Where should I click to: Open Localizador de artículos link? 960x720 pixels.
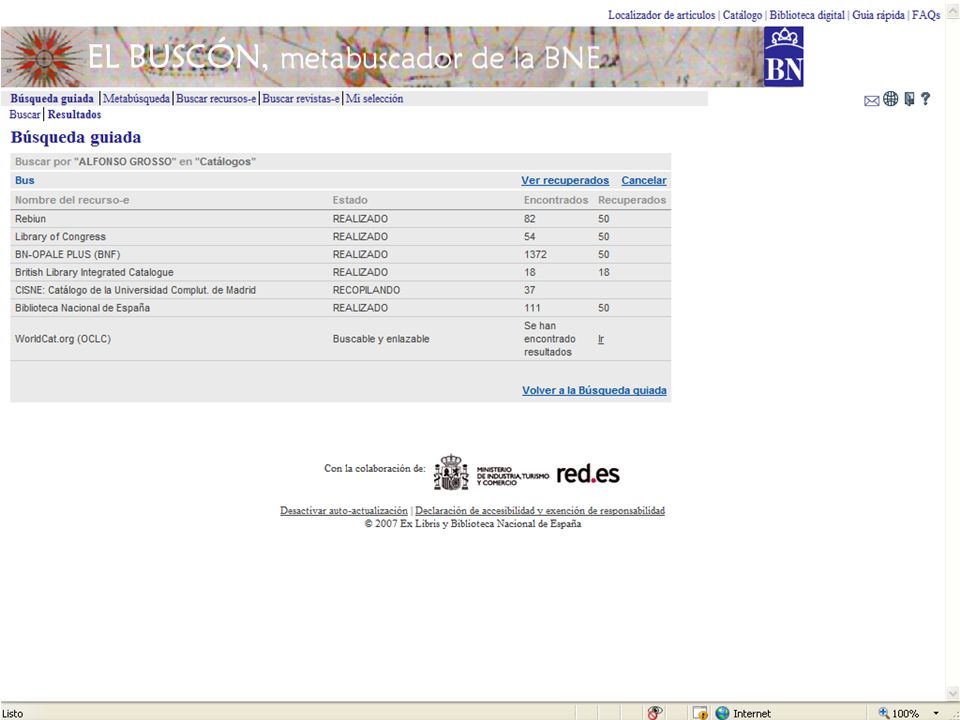tap(661, 15)
